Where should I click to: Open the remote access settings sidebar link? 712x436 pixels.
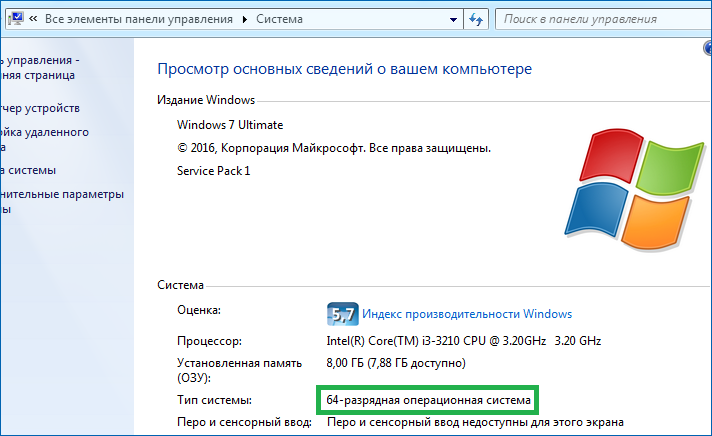44,139
